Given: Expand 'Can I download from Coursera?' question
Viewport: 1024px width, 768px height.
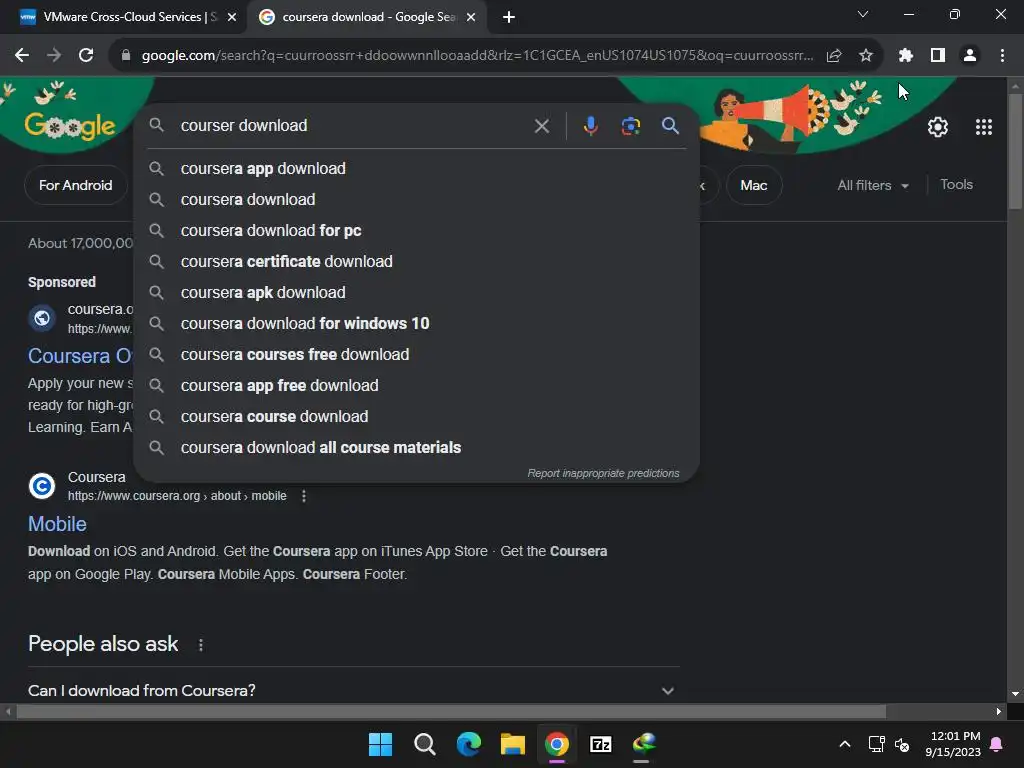Looking at the screenshot, I should [x=354, y=690].
